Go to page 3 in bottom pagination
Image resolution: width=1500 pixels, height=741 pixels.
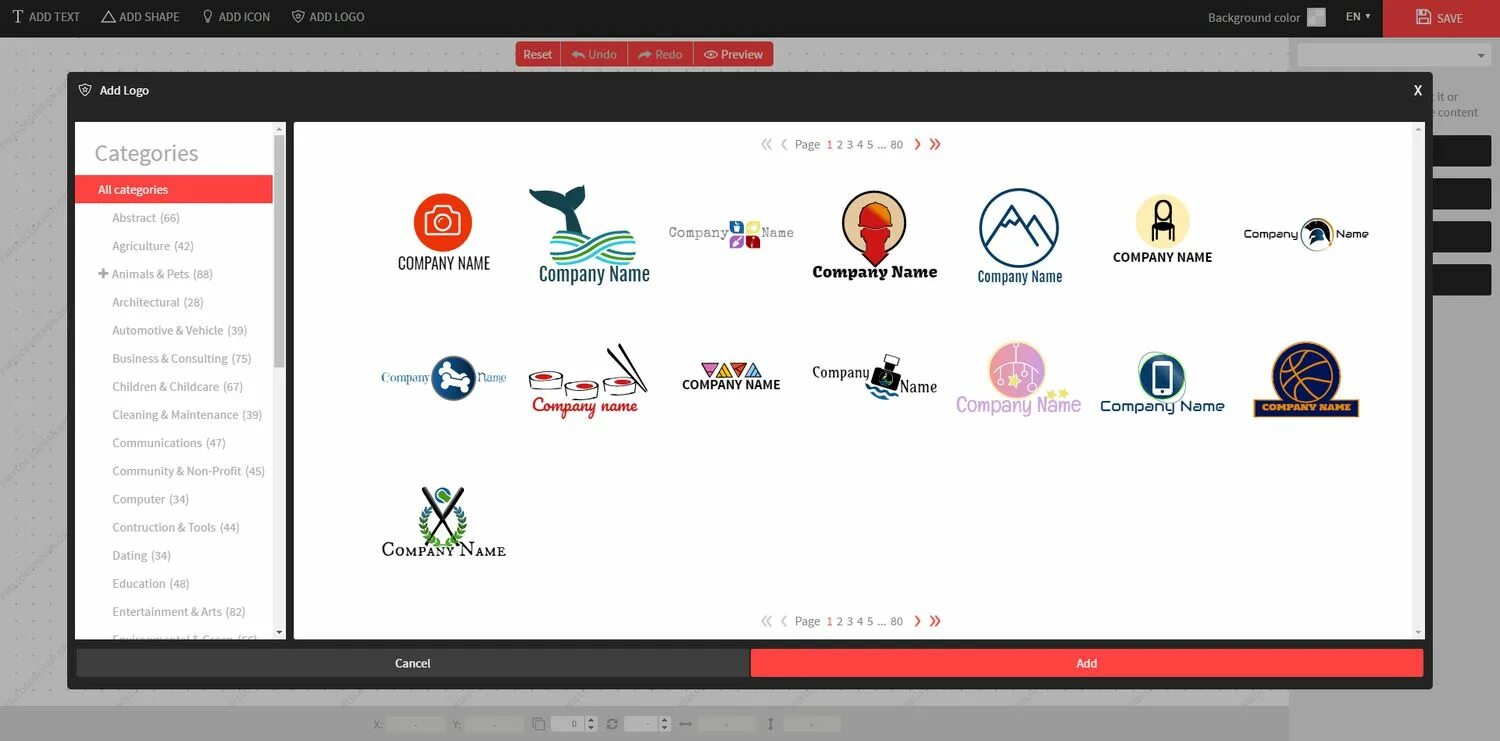850,621
